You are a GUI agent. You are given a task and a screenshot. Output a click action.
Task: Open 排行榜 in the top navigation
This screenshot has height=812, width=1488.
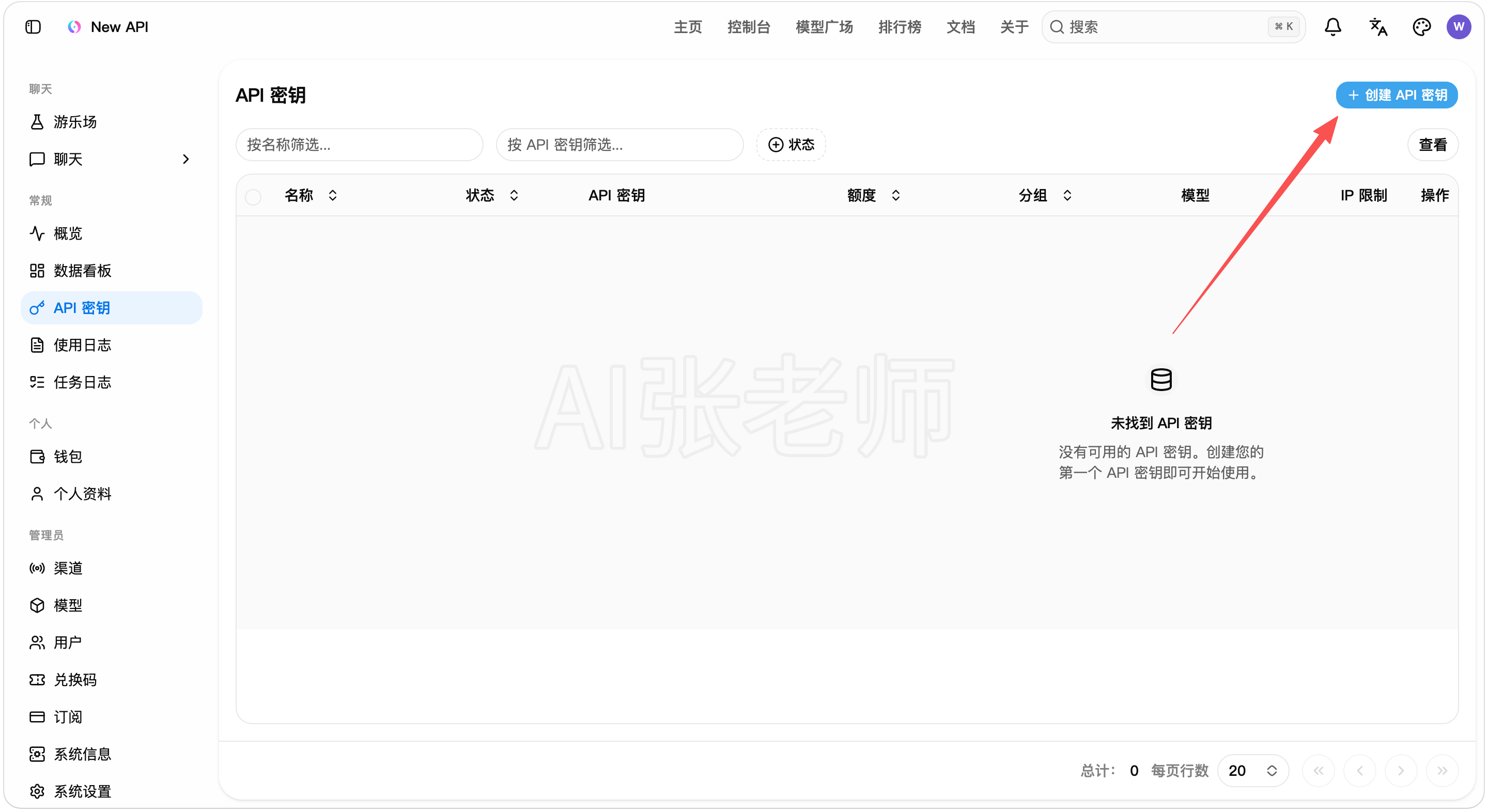tap(900, 26)
